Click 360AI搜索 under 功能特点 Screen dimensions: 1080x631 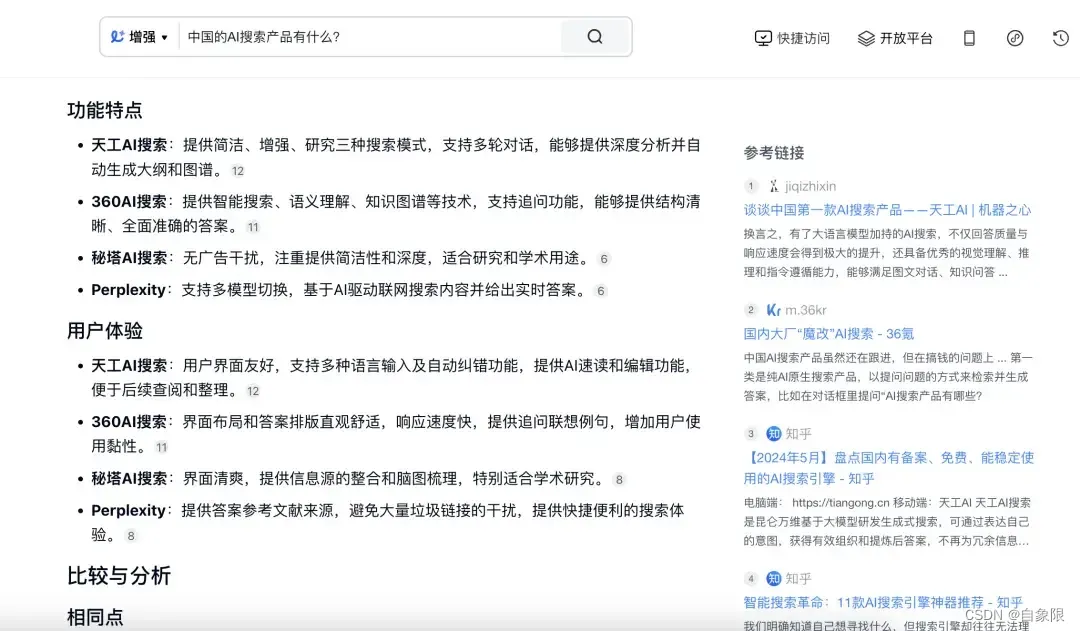point(129,202)
